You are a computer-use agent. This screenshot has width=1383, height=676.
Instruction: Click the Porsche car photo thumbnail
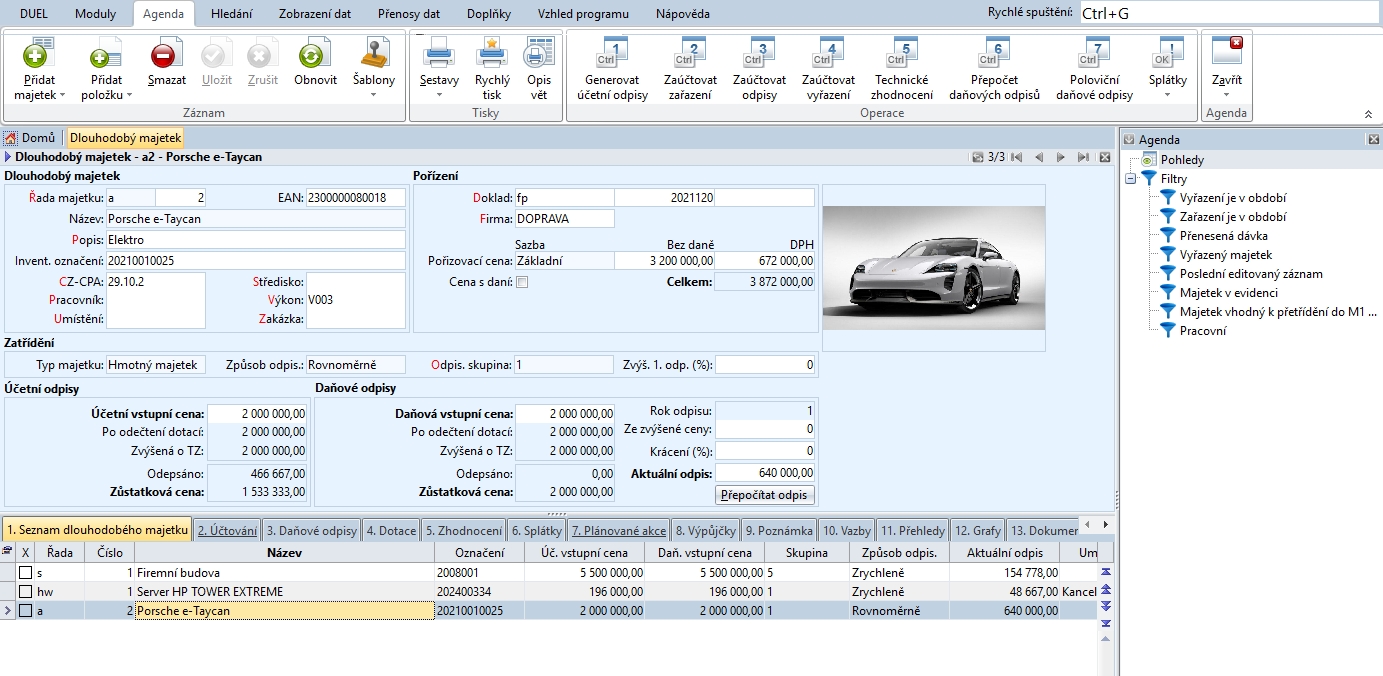933,267
